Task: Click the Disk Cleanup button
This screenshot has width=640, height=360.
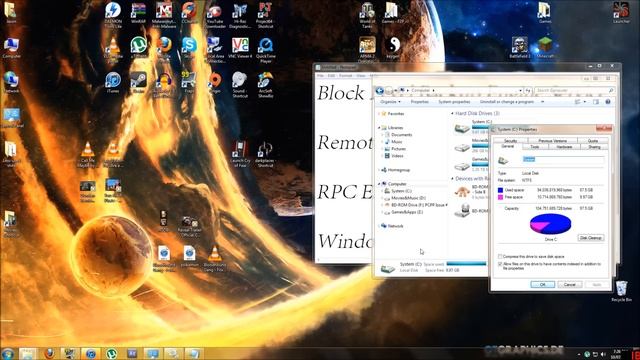Action: (x=591, y=238)
